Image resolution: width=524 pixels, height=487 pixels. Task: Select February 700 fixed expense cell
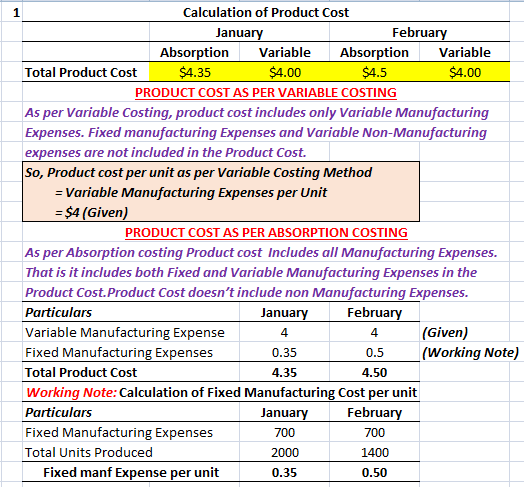tap(374, 433)
